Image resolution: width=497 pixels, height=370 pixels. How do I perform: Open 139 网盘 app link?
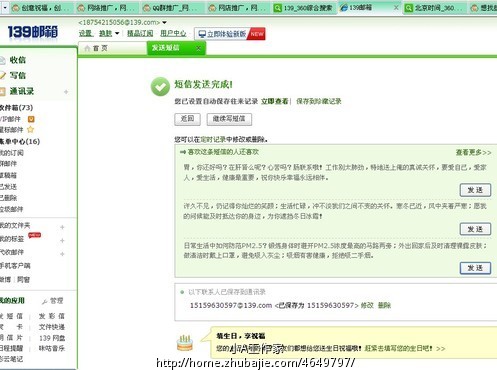coord(52,338)
